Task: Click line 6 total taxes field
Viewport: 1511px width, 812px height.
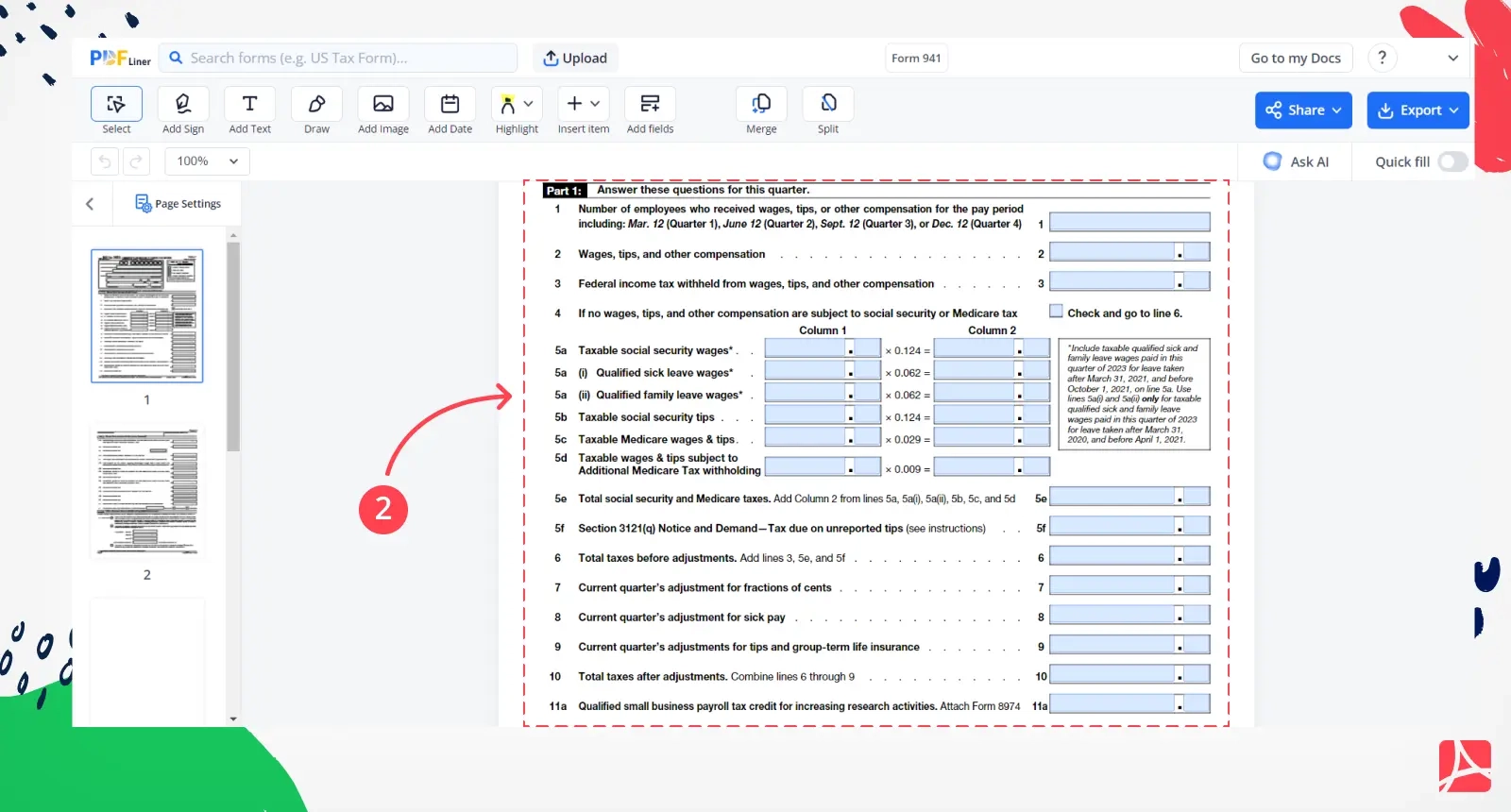Action: pyautogui.click(x=1129, y=556)
